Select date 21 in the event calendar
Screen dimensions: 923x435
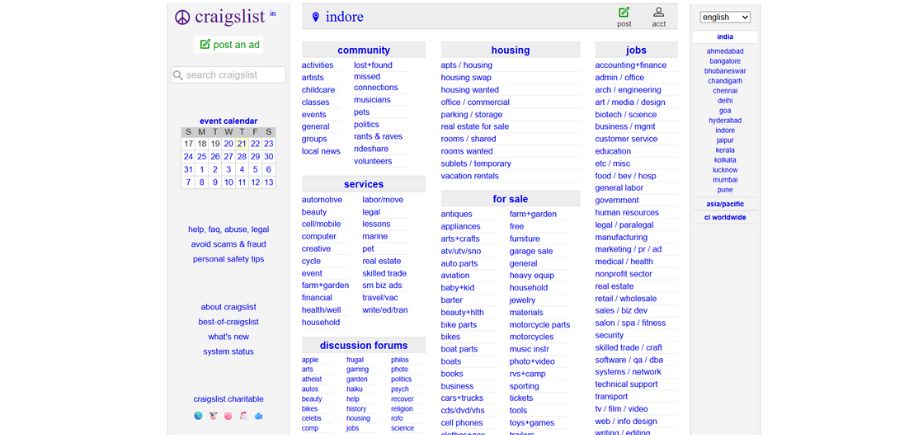(x=242, y=144)
